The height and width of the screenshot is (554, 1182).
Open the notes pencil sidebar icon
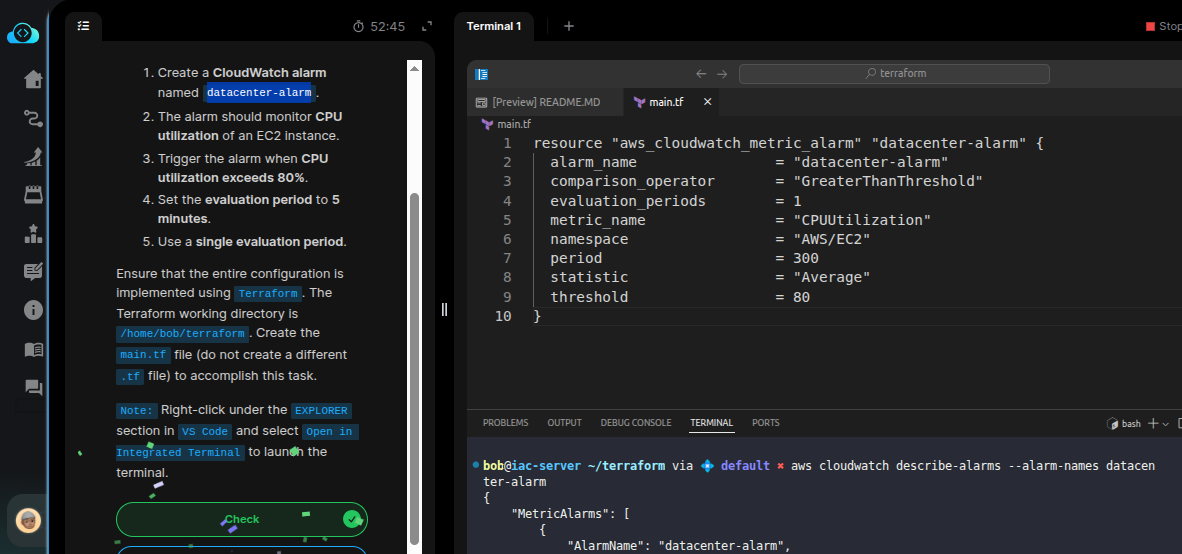[33, 272]
